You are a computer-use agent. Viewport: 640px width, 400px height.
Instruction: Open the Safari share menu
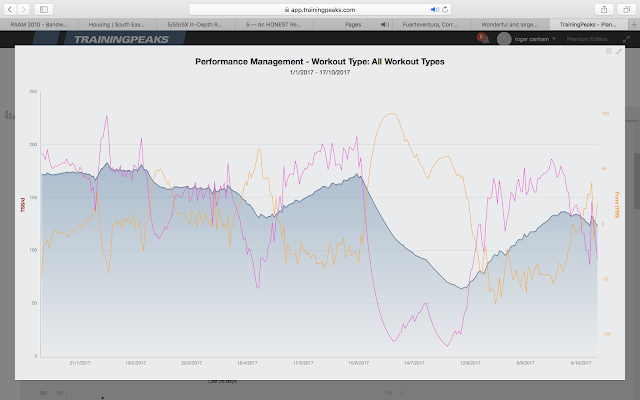point(604,9)
